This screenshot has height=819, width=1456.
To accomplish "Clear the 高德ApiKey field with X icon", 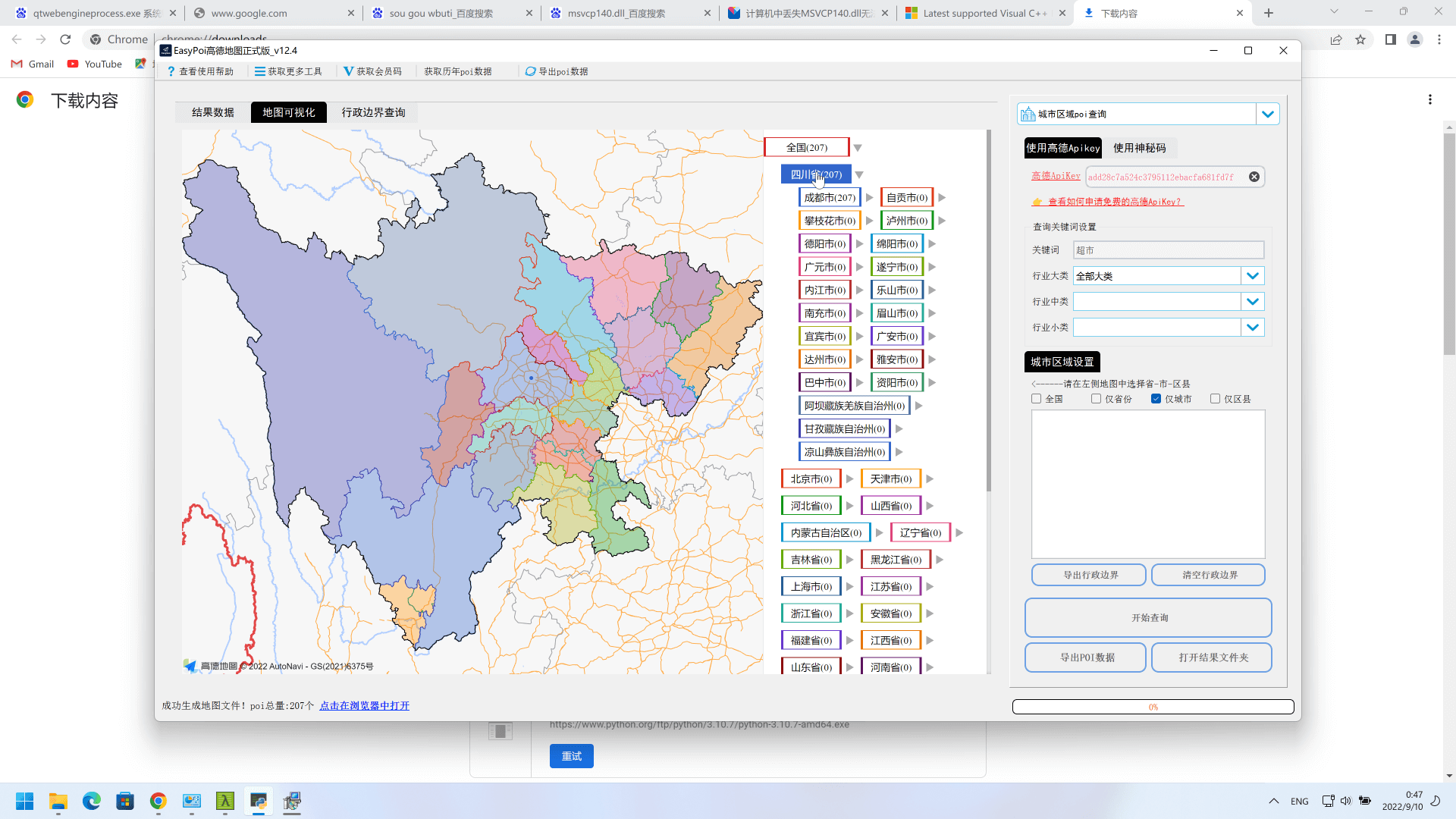I will (1254, 177).
